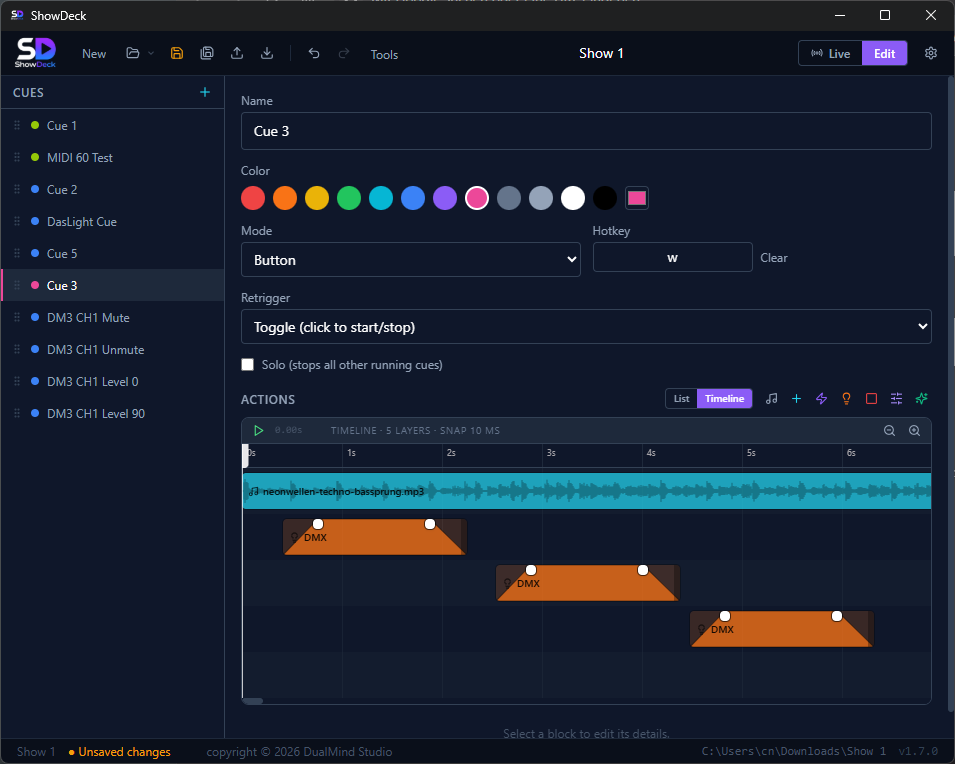Image resolution: width=955 pixels, height=764 pixels.
Task: Pick the red color swatch
Action: point(253,198)
